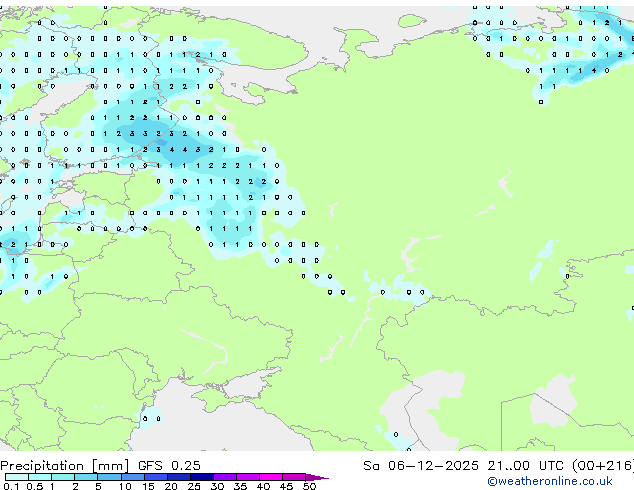The width and height of the screenshot is (634, 490).
Task: Click the legend label '25'
Action: pyautogui.click(x=194, y=486)
